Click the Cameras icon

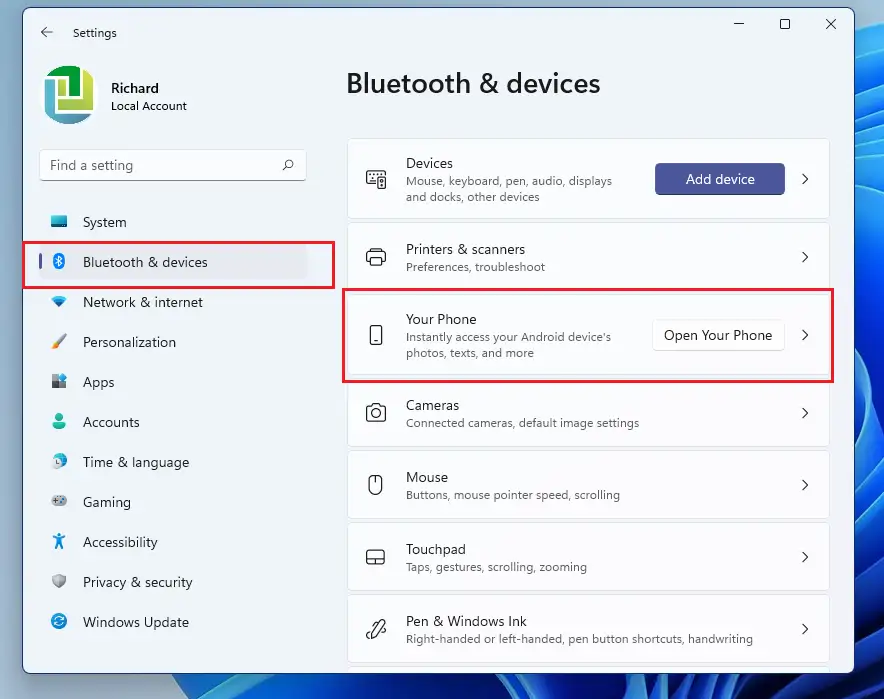(x=376, y=413)
